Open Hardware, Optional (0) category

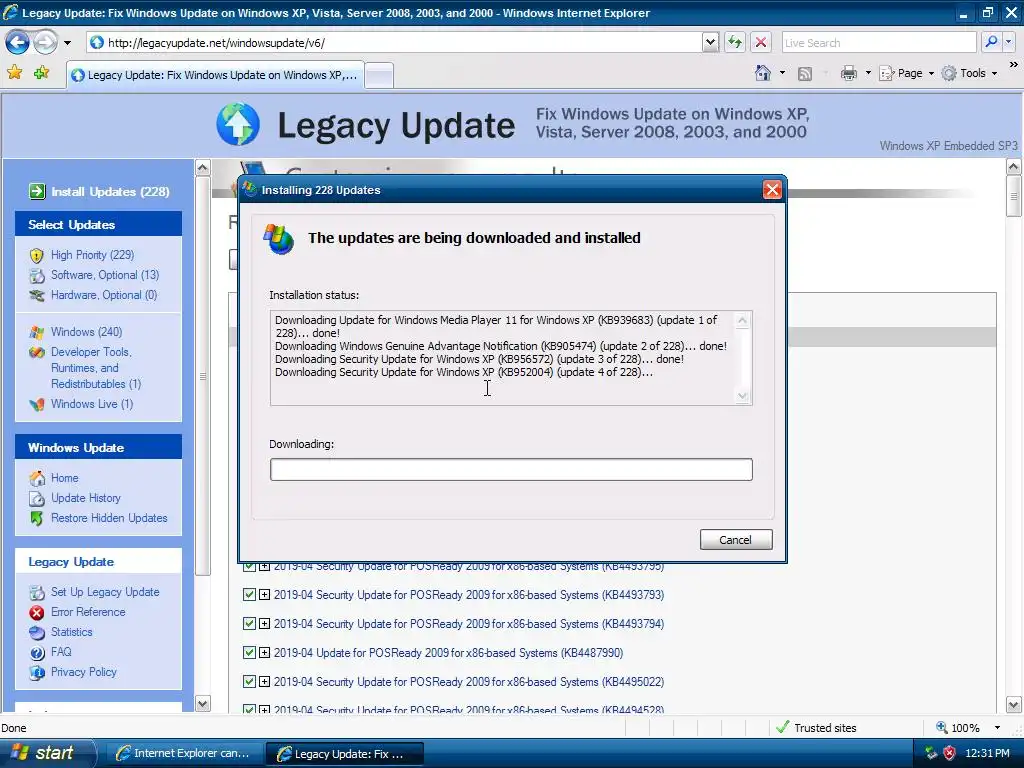(x=104, y=295)
